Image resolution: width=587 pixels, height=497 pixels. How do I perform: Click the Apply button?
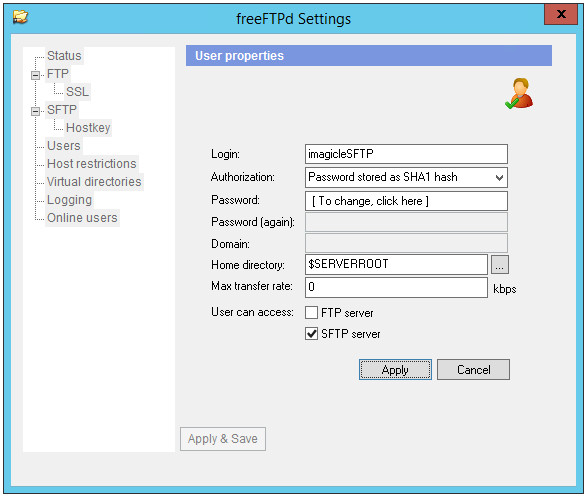tap(395, 370)
